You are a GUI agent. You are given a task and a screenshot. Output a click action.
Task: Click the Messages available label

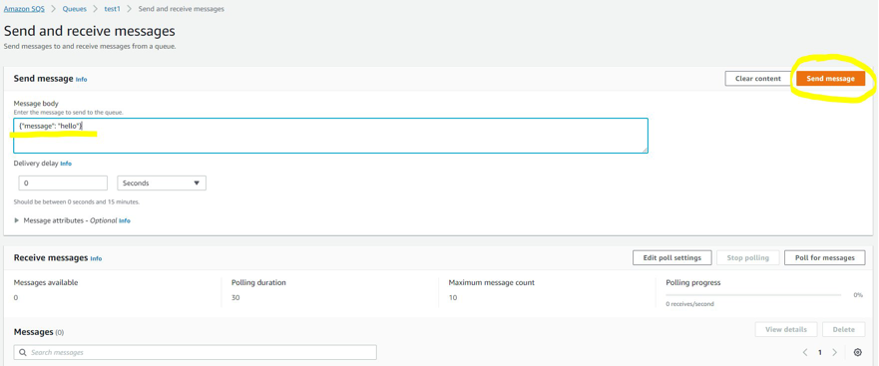click(x=46, y=282)
